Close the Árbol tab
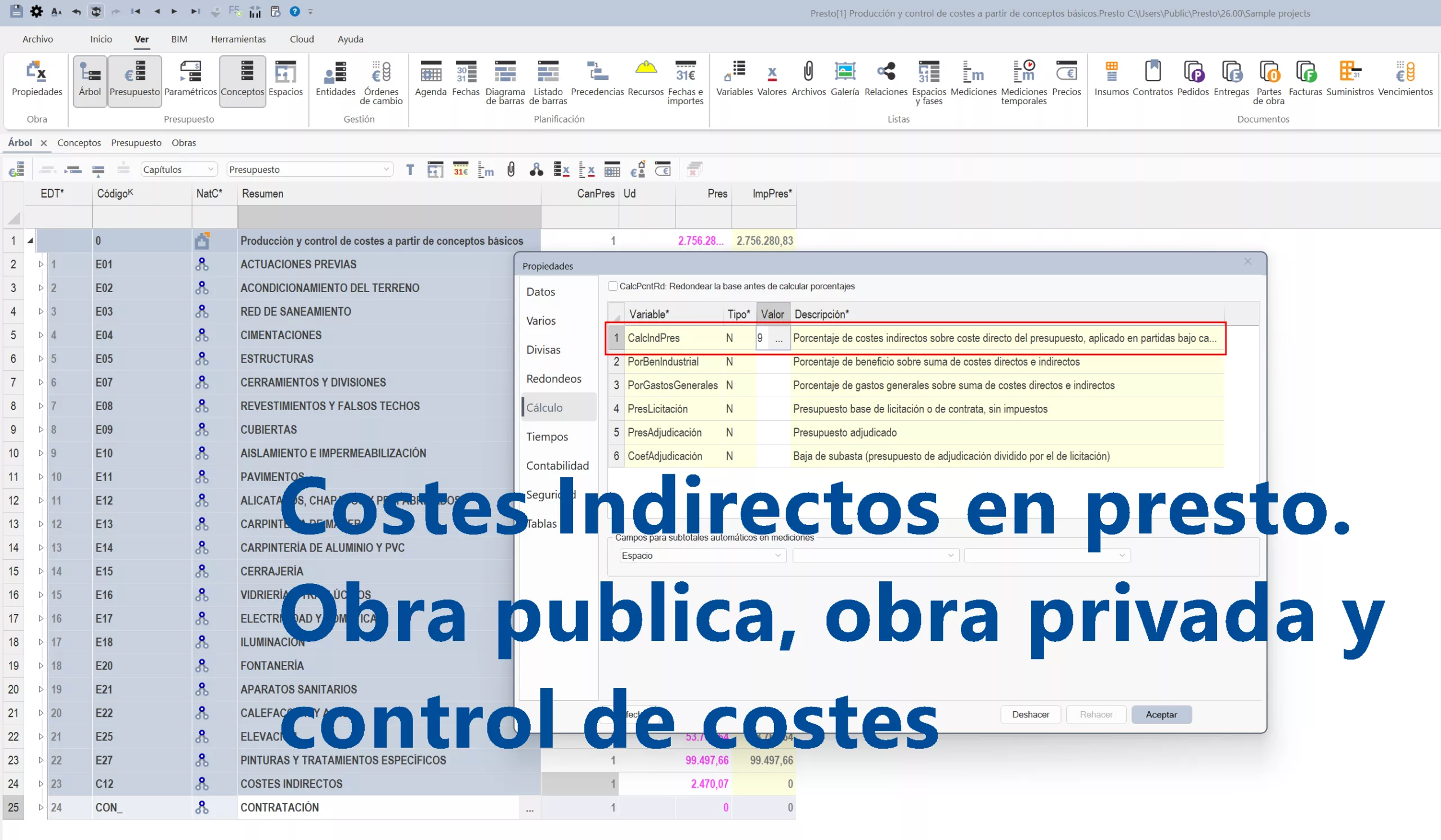Image resolution: width=1441 pixels, height=840 pixels. (43, 143)
